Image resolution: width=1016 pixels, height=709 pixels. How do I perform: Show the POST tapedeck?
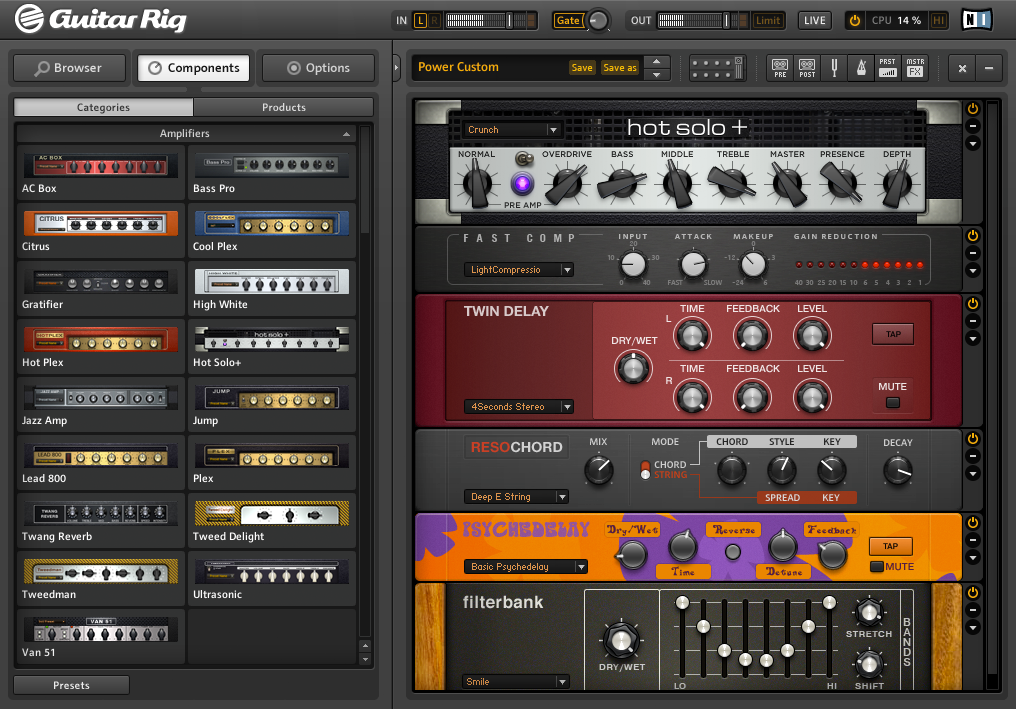click(807, 67)
